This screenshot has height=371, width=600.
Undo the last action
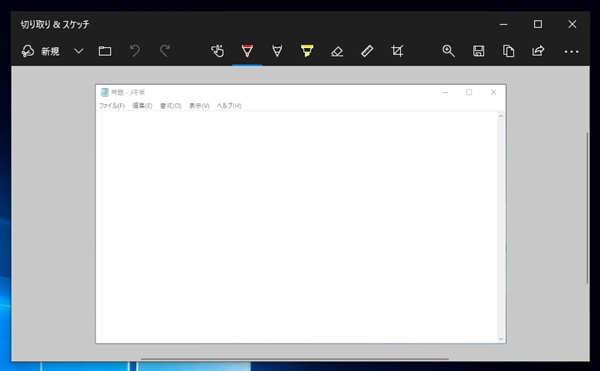[135, 51]
